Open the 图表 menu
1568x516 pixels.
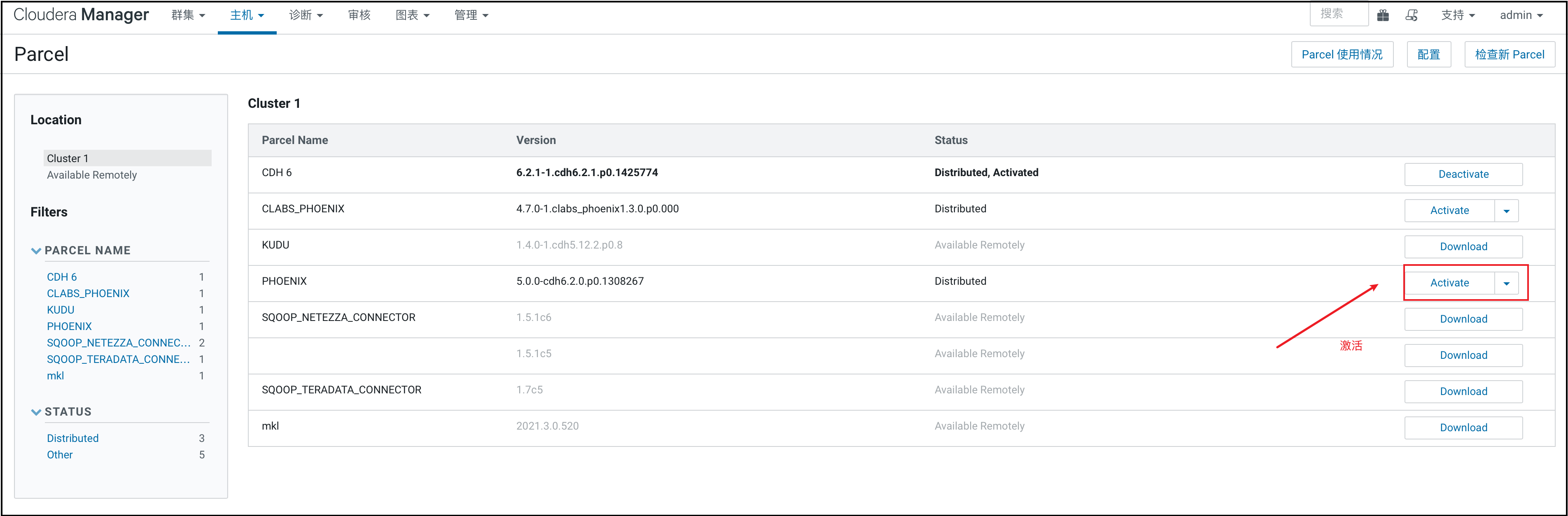coord(412,15)
